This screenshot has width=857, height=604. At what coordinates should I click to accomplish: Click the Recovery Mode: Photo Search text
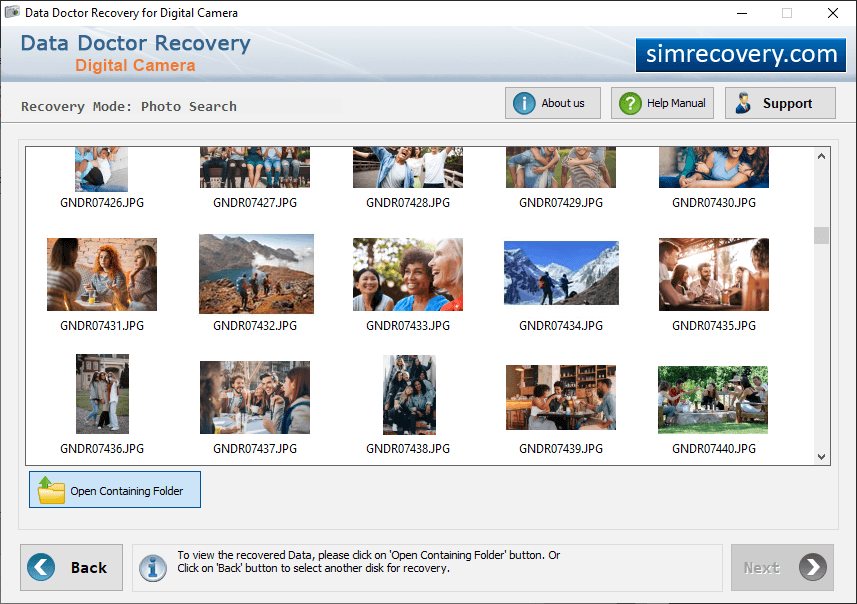(x=129, y=107)
